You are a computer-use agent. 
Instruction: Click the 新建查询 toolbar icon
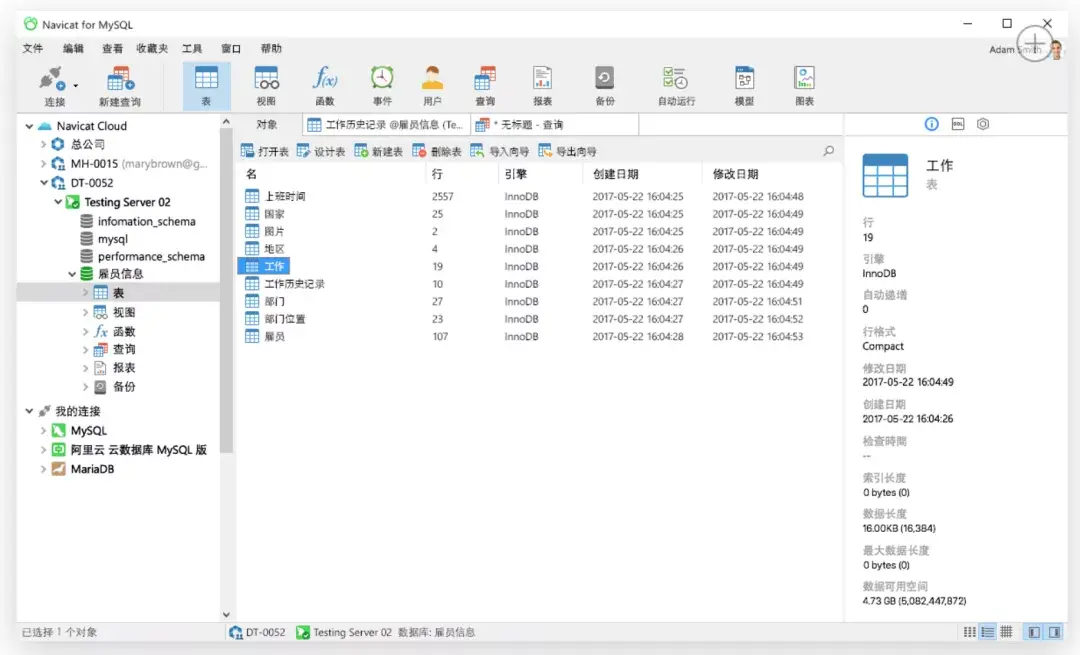pos(120,86)
